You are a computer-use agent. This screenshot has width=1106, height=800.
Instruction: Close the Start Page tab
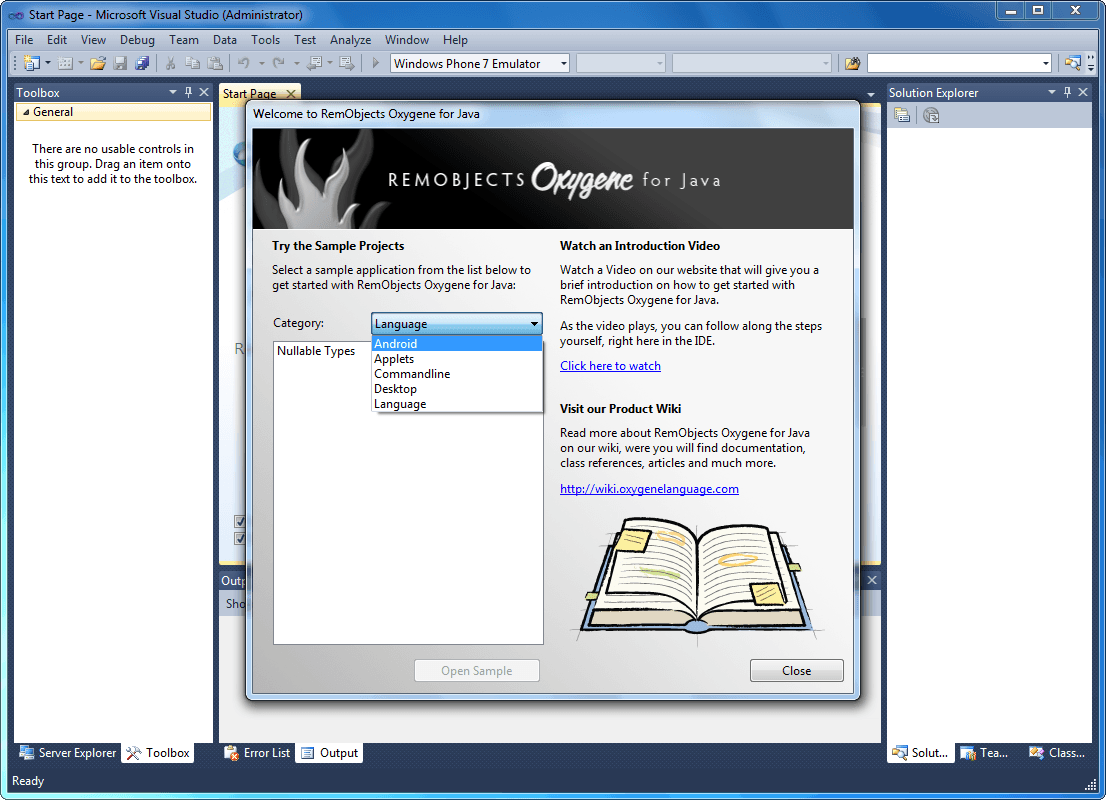click(x=291, y=94)
